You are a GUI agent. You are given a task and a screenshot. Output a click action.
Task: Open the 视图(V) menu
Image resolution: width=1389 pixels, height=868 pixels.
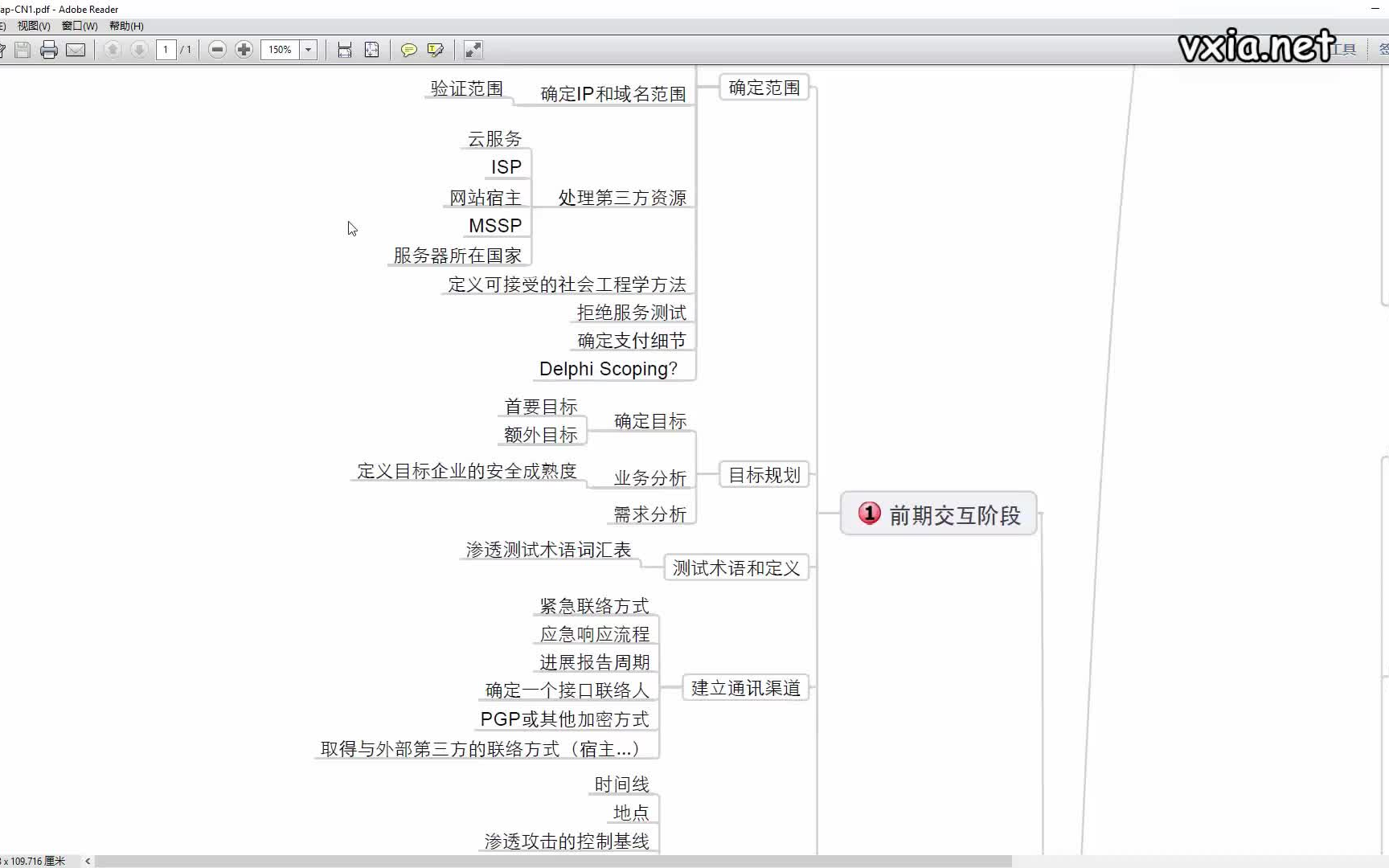34,26
